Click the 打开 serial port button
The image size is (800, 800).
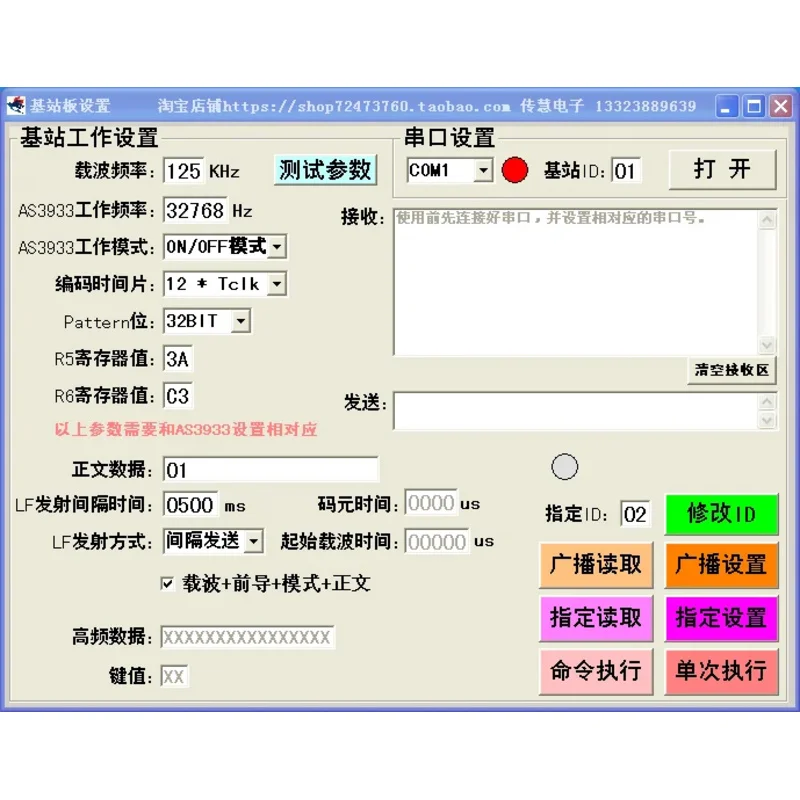722,169
